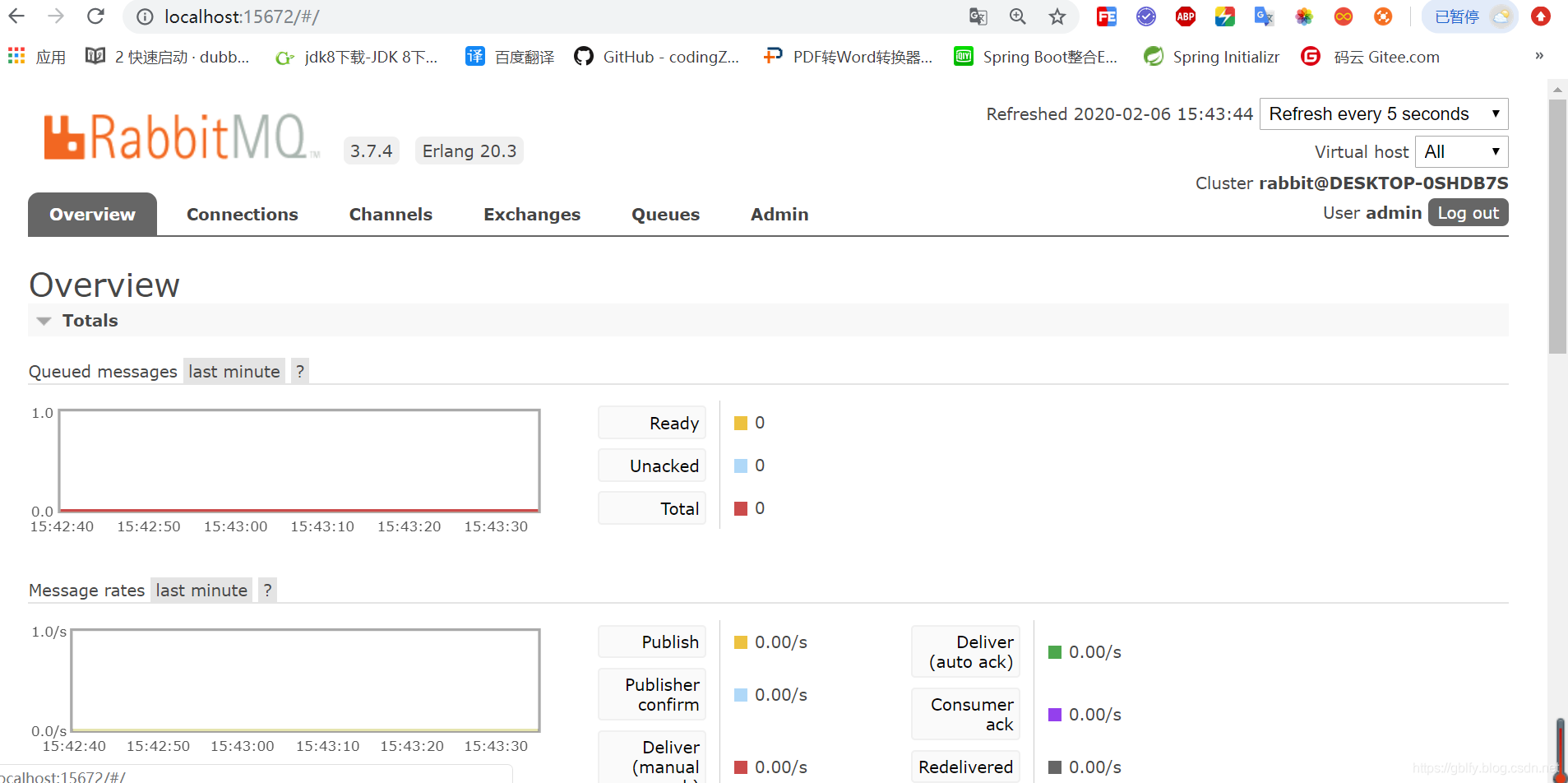The height and width of the screenshot is (783, 1568).
Task: Open the refresh interval dropdown
Action: click(x=1384, y=114)
